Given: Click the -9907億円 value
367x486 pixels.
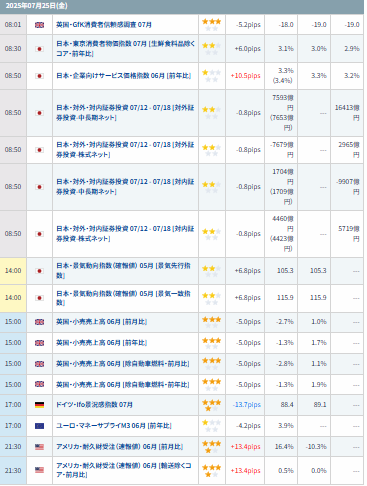Looking at the screenshot, I should (348, 187).
